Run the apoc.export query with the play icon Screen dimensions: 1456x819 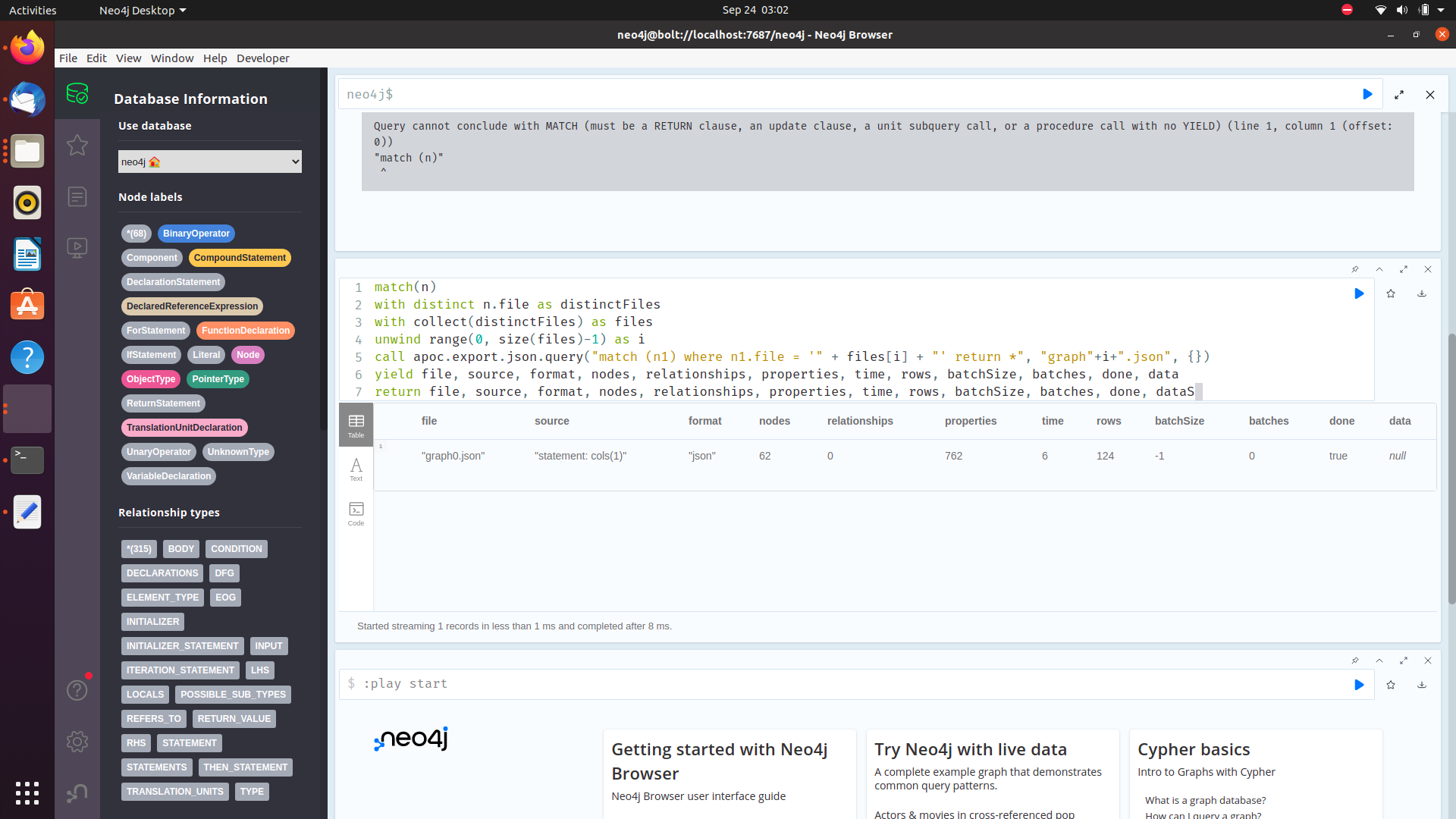(x=1359, y=293)
